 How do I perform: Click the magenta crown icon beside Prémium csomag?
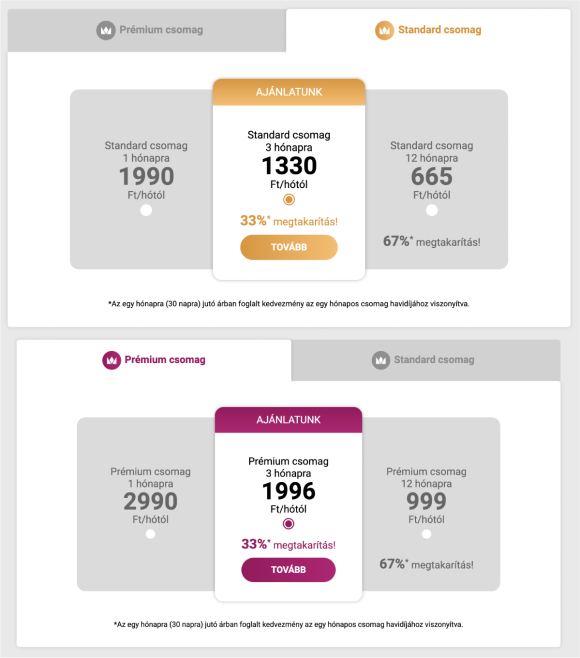point(112,360)
